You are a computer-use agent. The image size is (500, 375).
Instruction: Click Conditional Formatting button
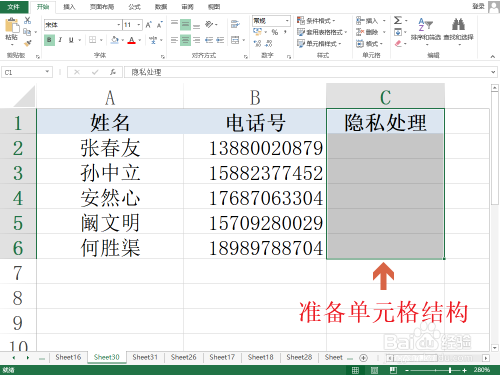(x=316, y=21)
